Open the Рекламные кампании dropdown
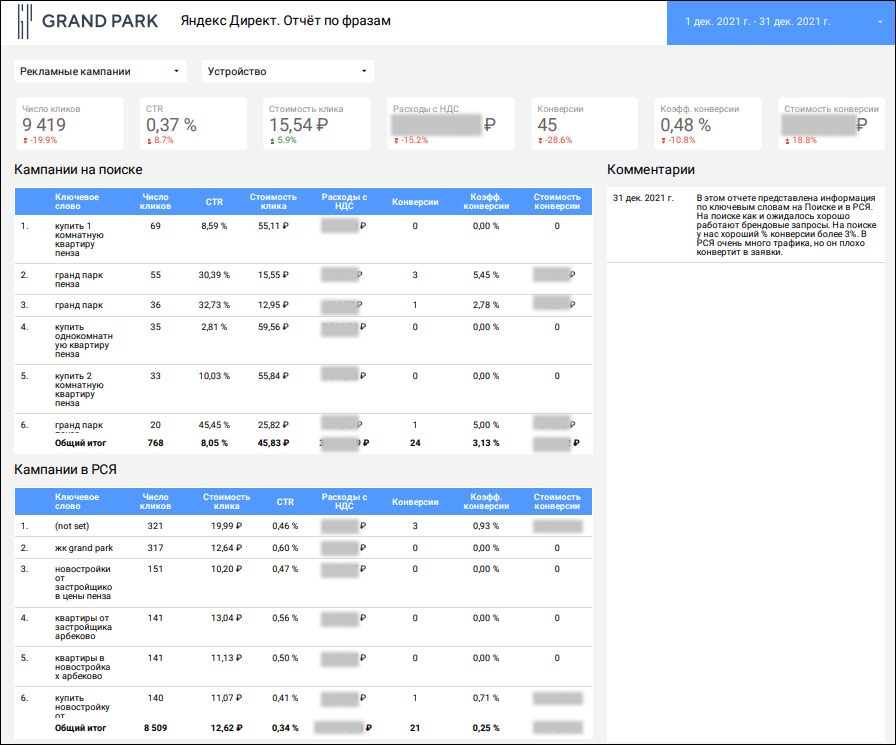Image resolution: width=896 pixels, height=745 pixels. tap(102, 71)
